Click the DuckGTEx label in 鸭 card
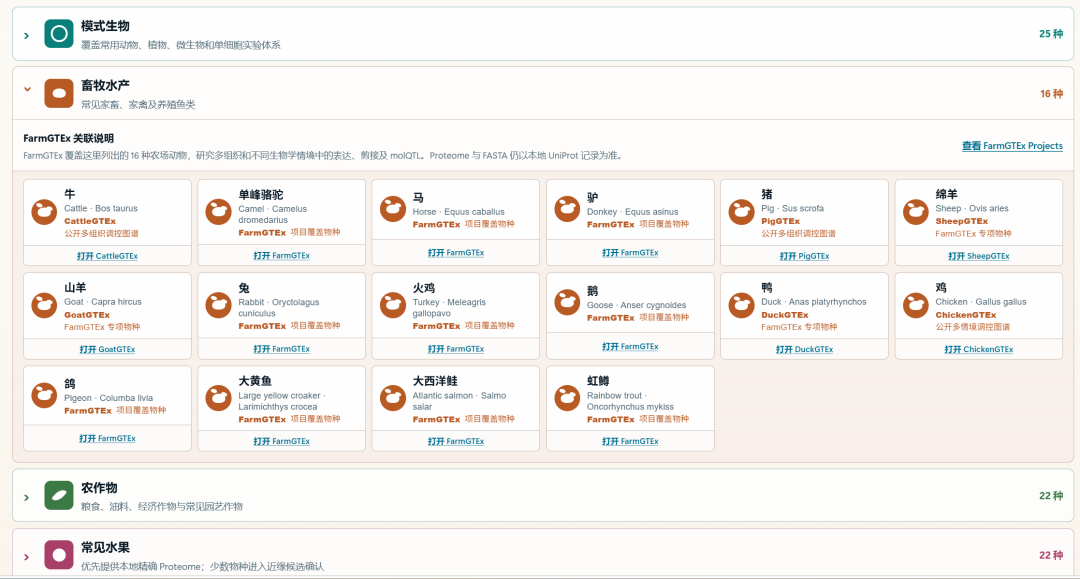The height and width of the screenshot is (579, 1080). [x=785, y=315]
